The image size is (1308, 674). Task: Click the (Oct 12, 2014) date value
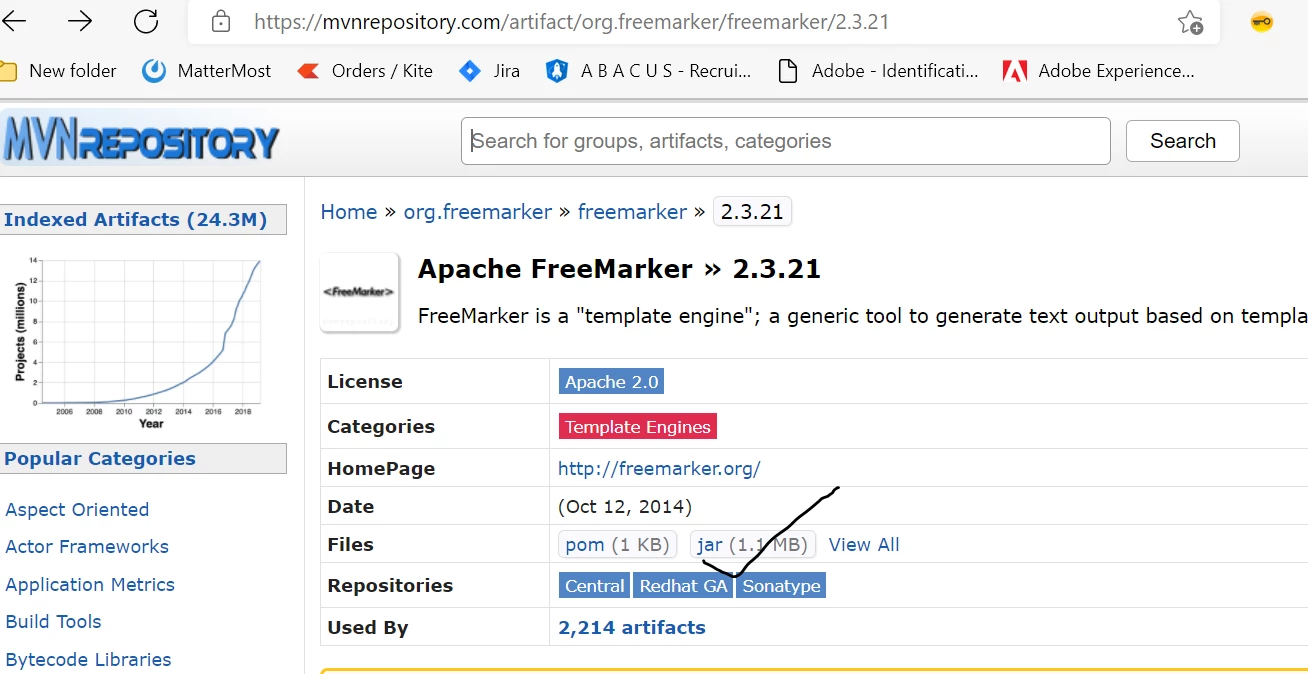coord(625,507)
